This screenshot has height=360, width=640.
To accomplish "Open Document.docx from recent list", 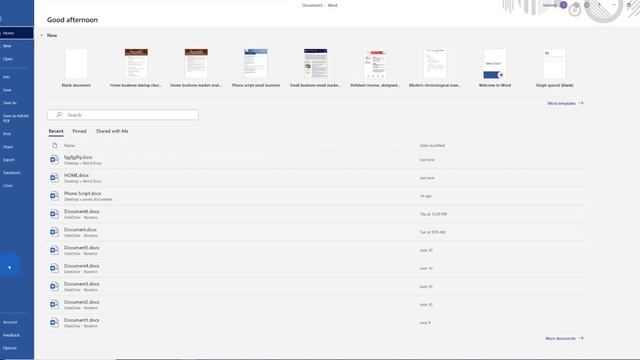I will pos(316,232).
